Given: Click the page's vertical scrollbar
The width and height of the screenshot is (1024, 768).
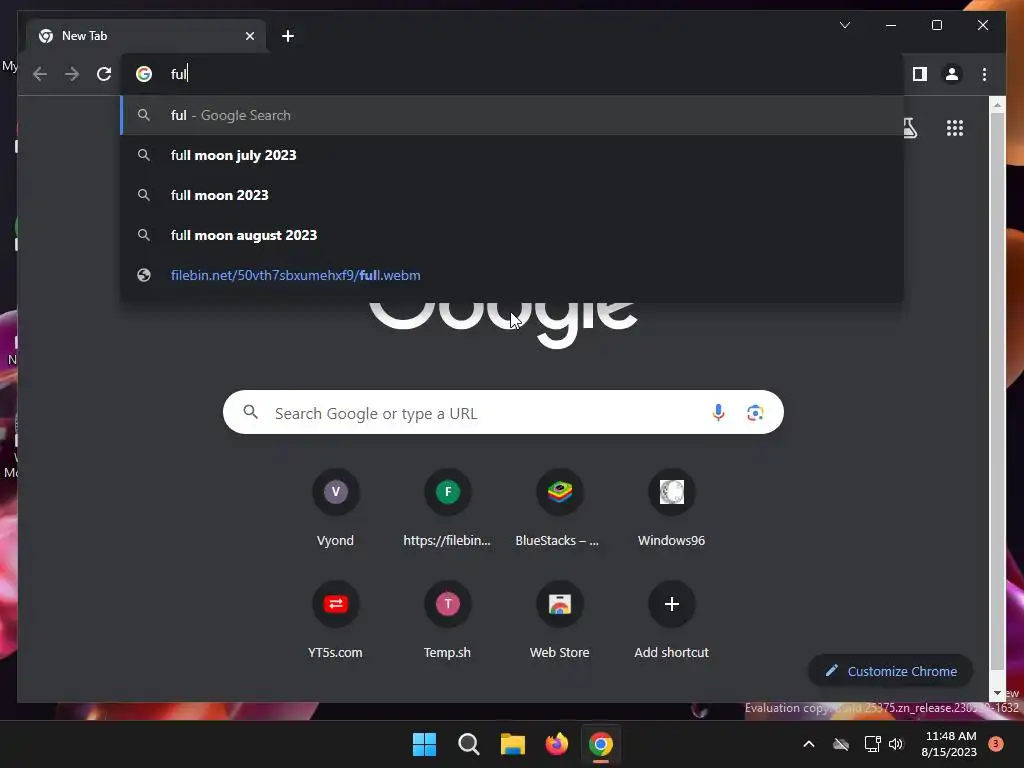Looking at the screenshot, I should coord(997,391).
